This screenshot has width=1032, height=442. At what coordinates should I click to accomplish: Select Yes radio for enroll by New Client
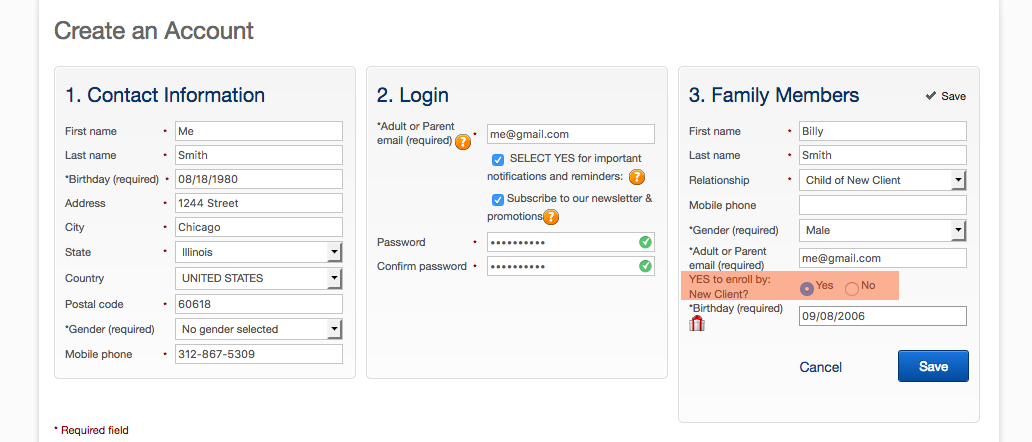(806, 288)
